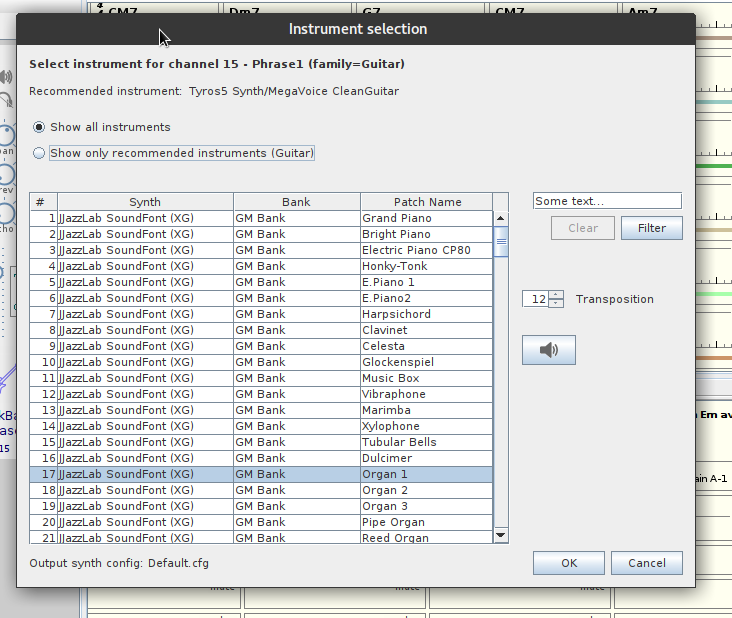This screenshot has height=618, width=732.
Task: Select Pipe Organ patch row
Action: pos(261,522)
